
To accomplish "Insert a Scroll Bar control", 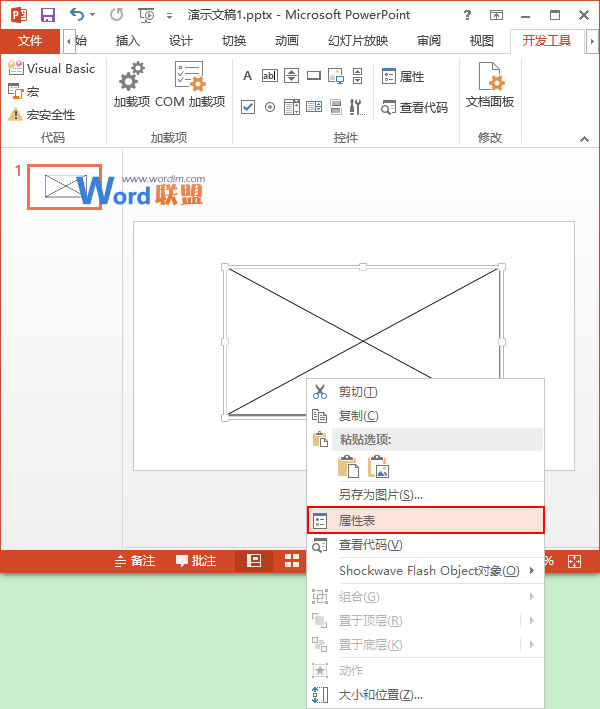I will click(358, 76).
